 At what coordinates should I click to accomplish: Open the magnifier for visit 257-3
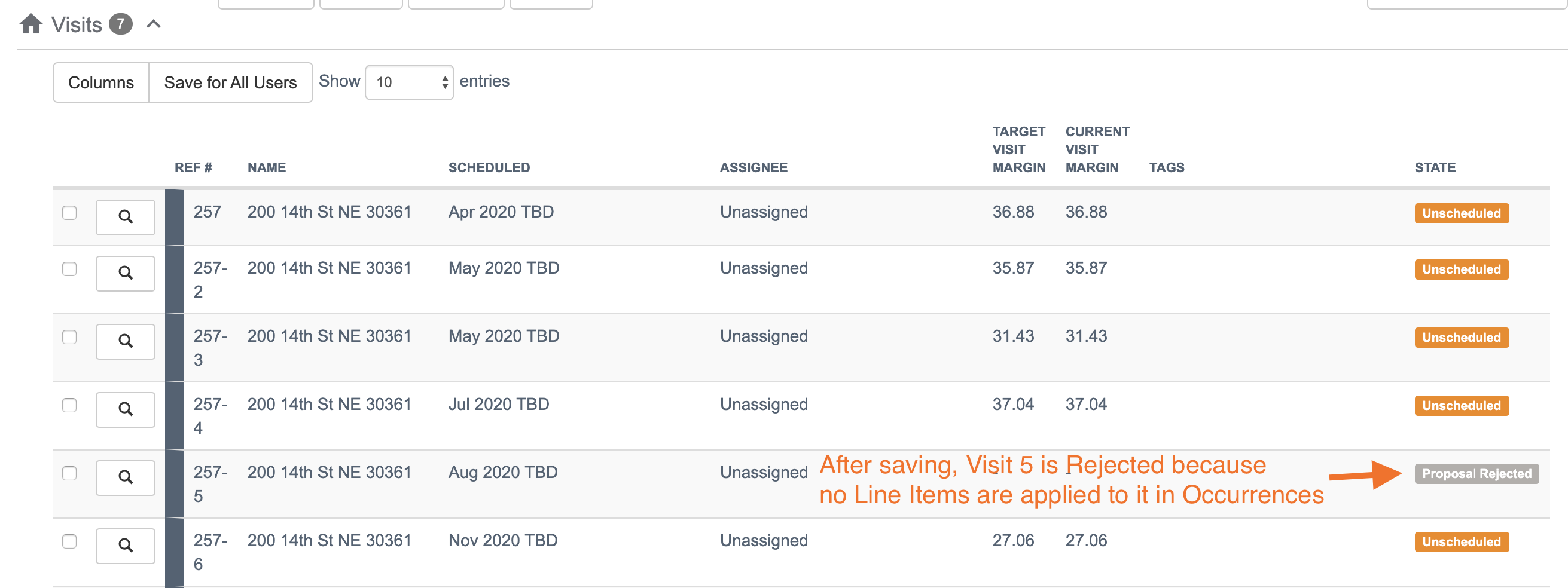pos(126,341)
